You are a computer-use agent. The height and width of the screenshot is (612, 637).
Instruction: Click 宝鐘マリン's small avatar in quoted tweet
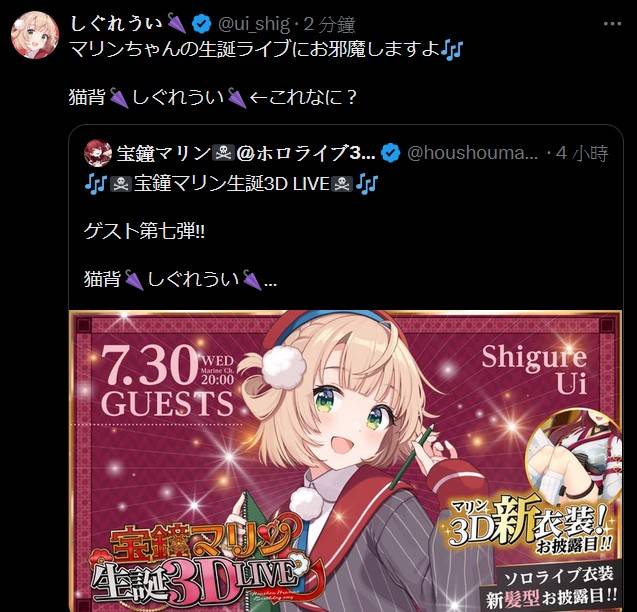[98, 153]
